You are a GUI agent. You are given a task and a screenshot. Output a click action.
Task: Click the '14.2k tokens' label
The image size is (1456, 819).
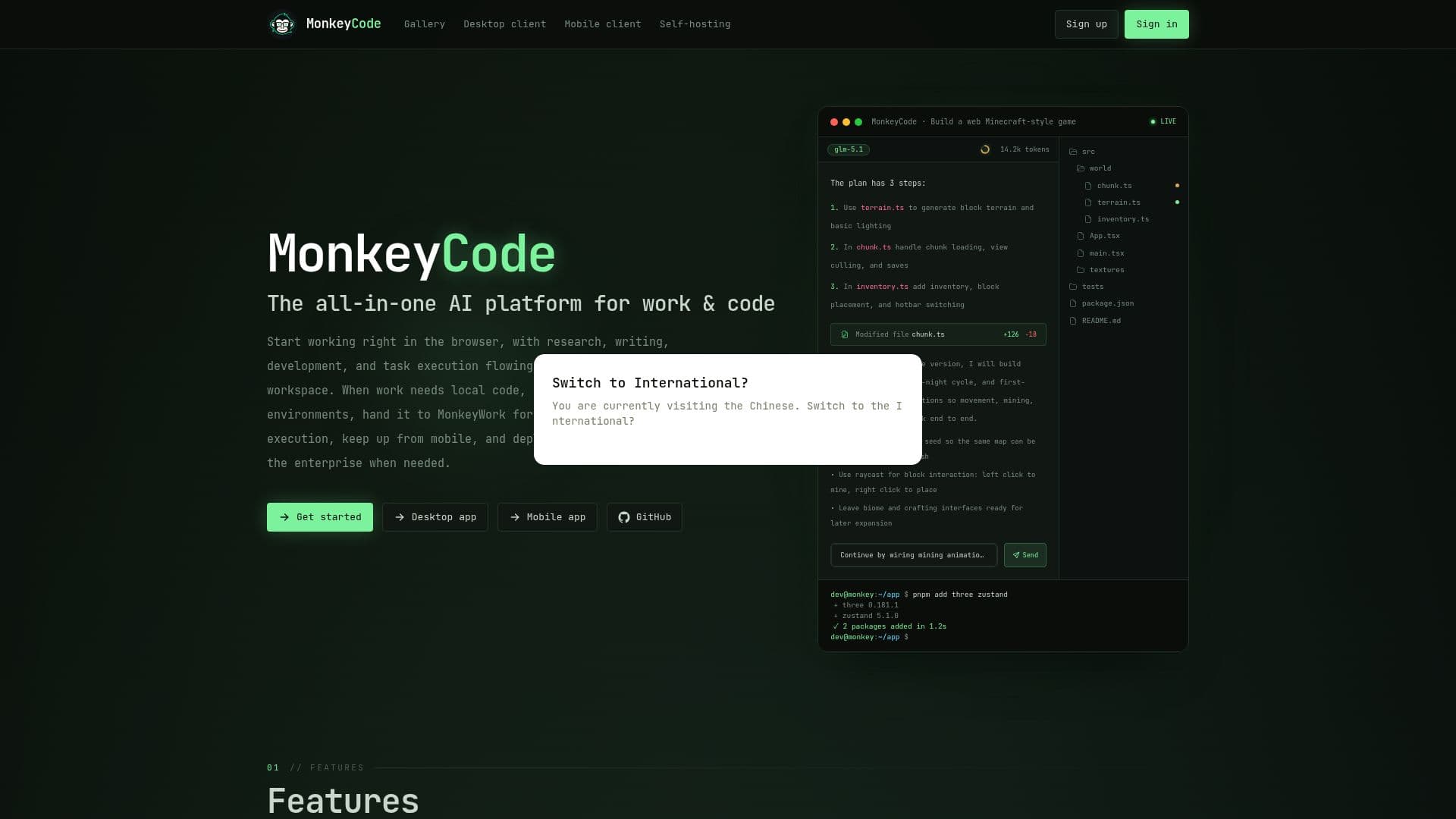pos(1025,149)
